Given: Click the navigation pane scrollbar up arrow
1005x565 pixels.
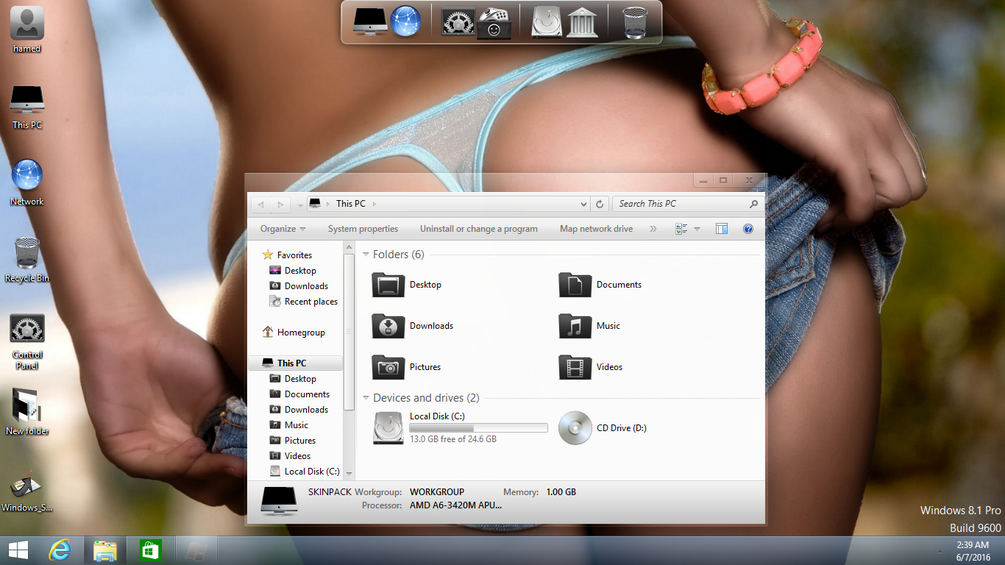Looking at the screenshot, I should 349,247.
